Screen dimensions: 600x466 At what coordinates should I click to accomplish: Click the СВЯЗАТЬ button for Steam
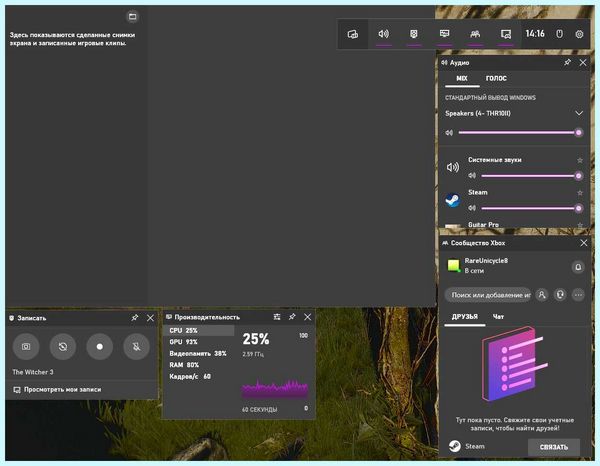click(x=554, y=447)
